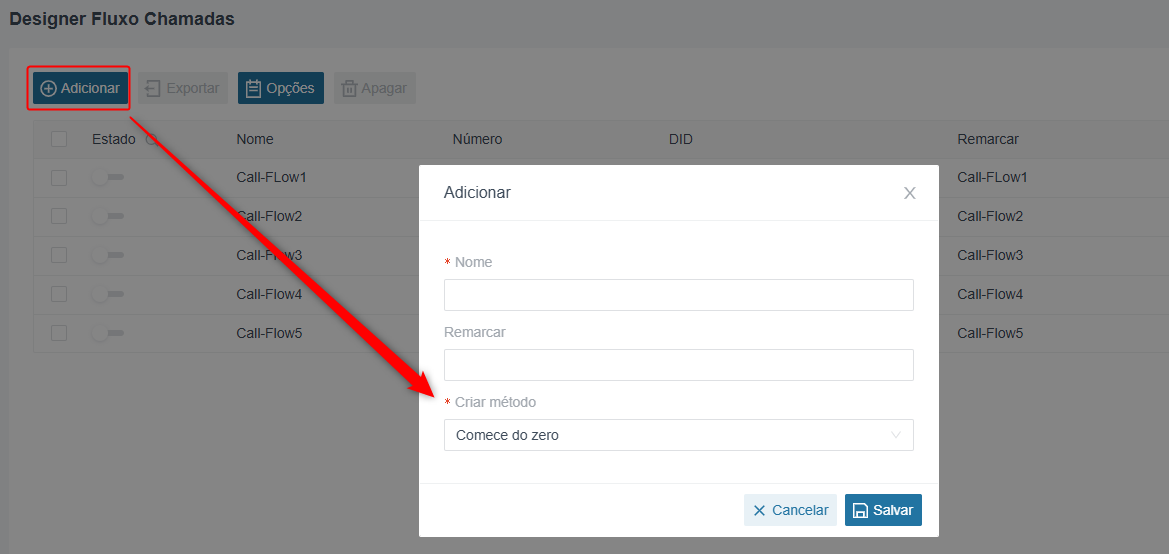The height and width of the screenshot is (554, 1169).
Task: Close the Adicionar dialog with X
Action: [x=910, y=193]
